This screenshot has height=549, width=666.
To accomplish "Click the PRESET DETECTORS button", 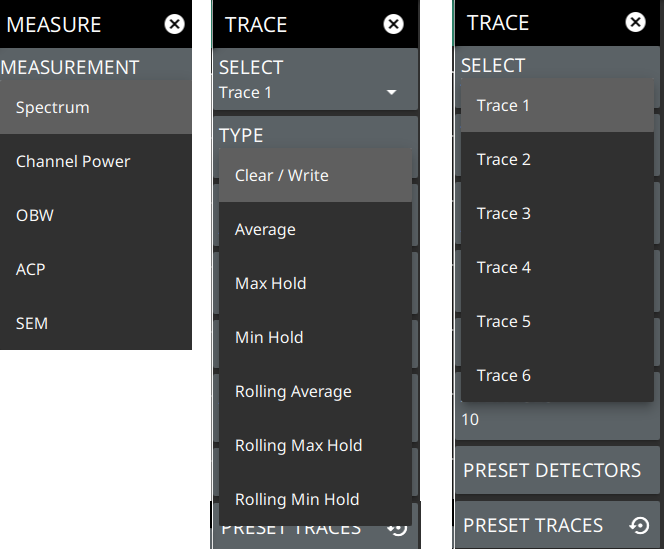I will coord(557,470).
